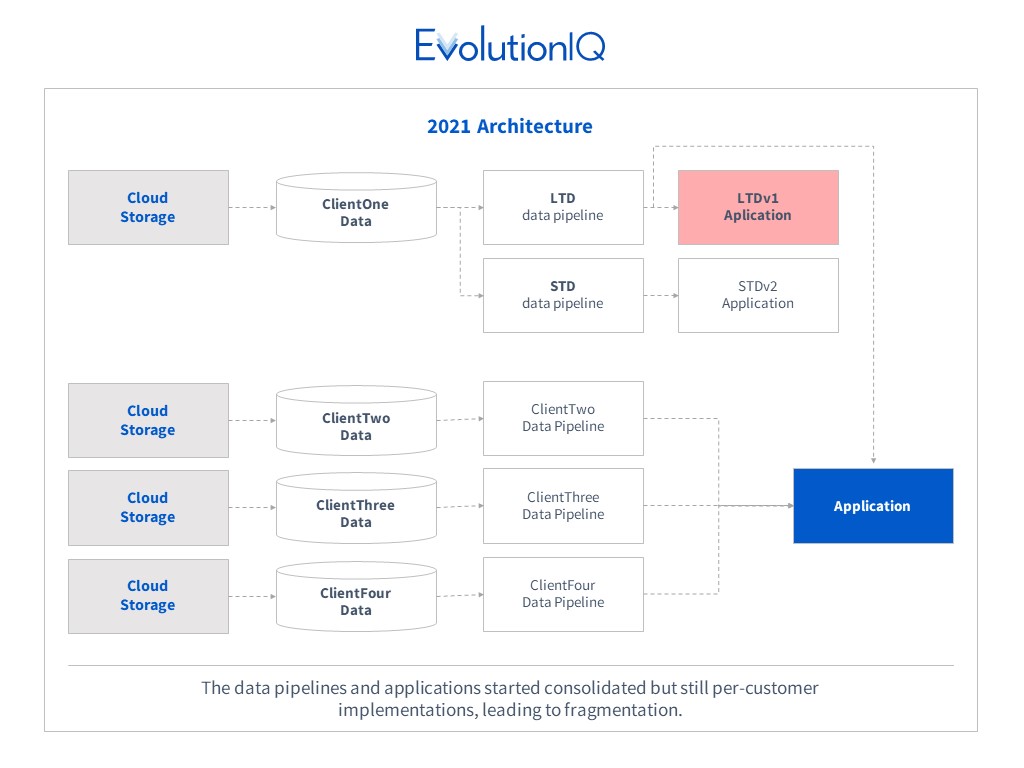Click the Cloud Storage box feeding ClientOne Data

pos(148,208)
